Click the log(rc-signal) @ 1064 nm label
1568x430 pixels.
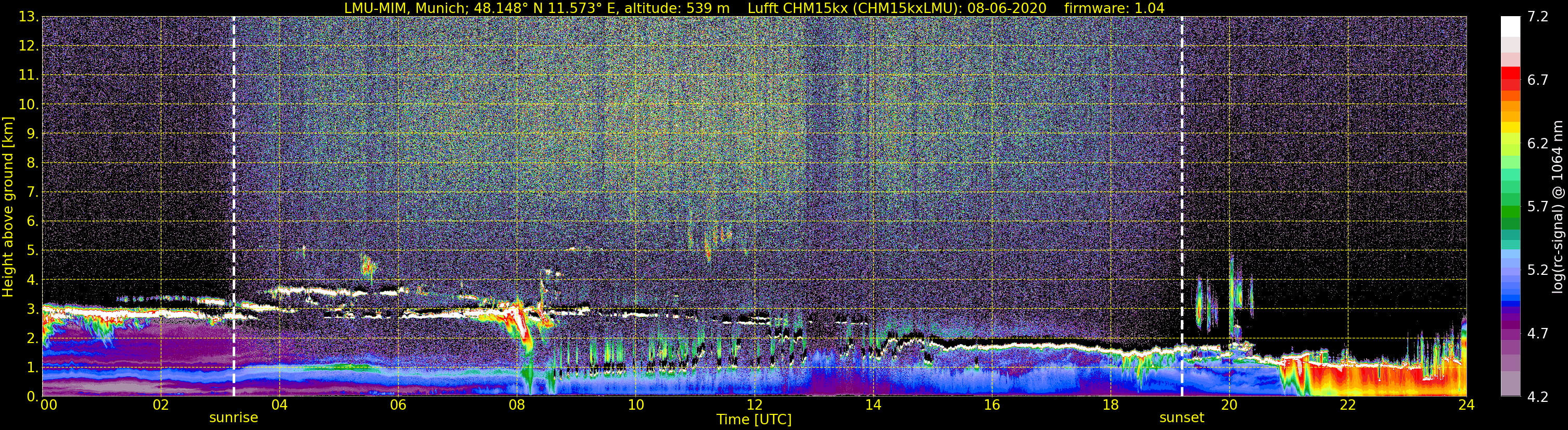1558,207
